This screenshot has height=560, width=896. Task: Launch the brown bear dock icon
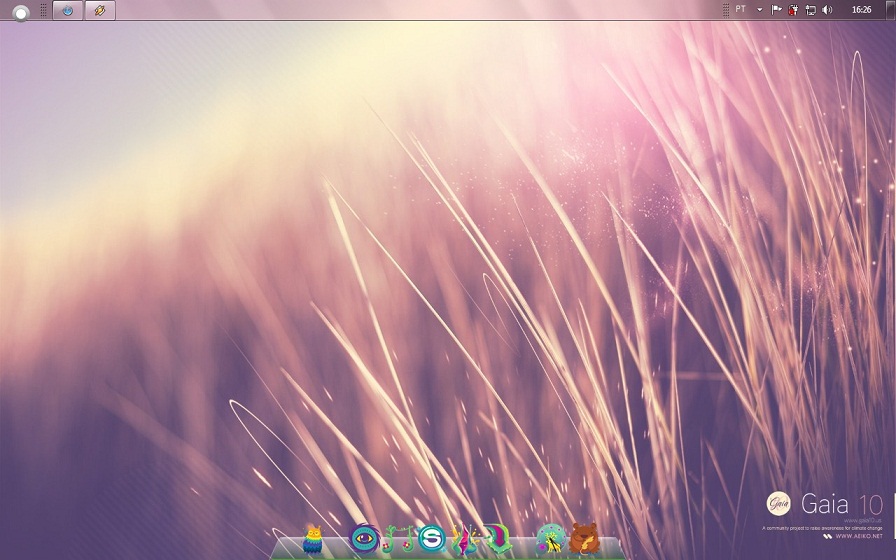pos(584,540)
